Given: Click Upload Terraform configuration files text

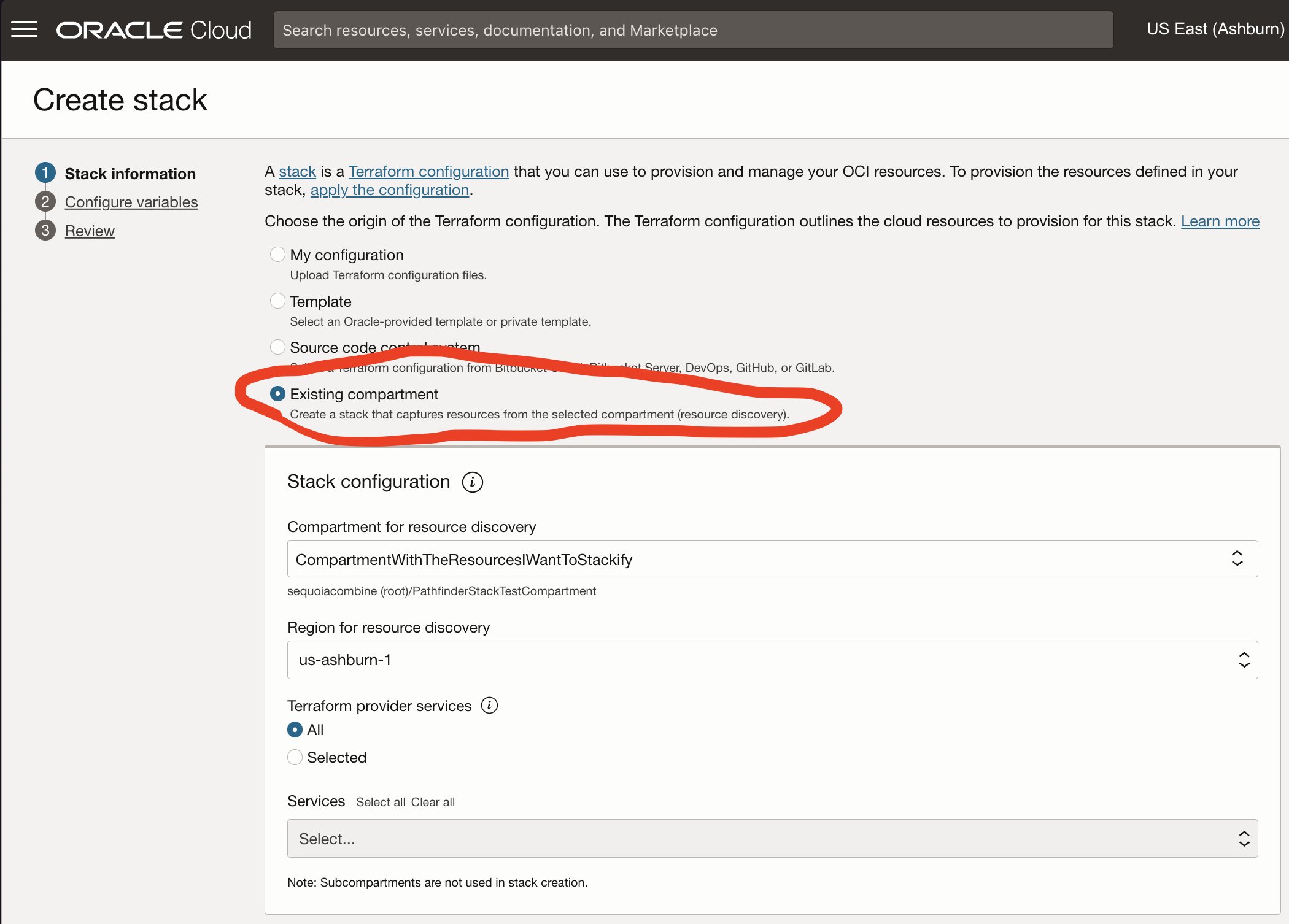Looking at the screenshot, I should (x=388, y=275).
